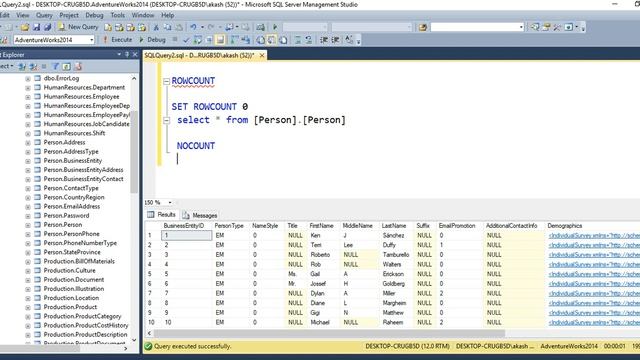Click the tools wrench icon in top toolbar
Screen dimensions: 640x360
557,27
